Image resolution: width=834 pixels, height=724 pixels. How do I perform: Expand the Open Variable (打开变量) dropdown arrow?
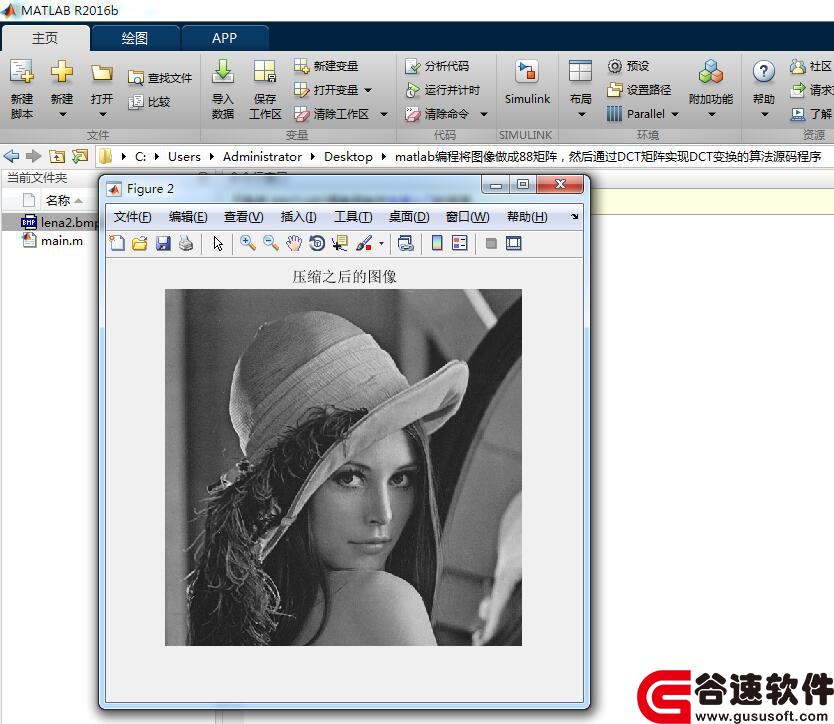point(368,90)
